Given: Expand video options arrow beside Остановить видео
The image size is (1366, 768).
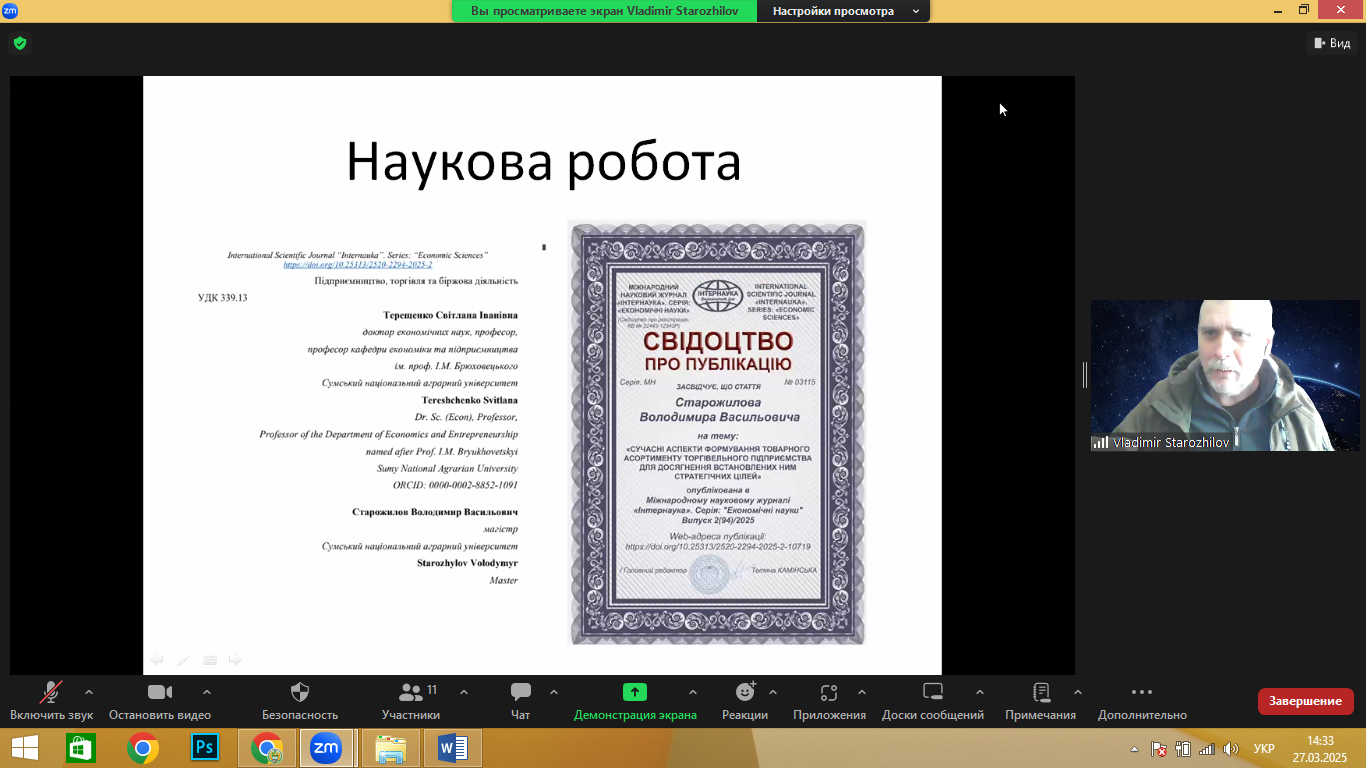Looking at the screenshot, I should [207, 692].
